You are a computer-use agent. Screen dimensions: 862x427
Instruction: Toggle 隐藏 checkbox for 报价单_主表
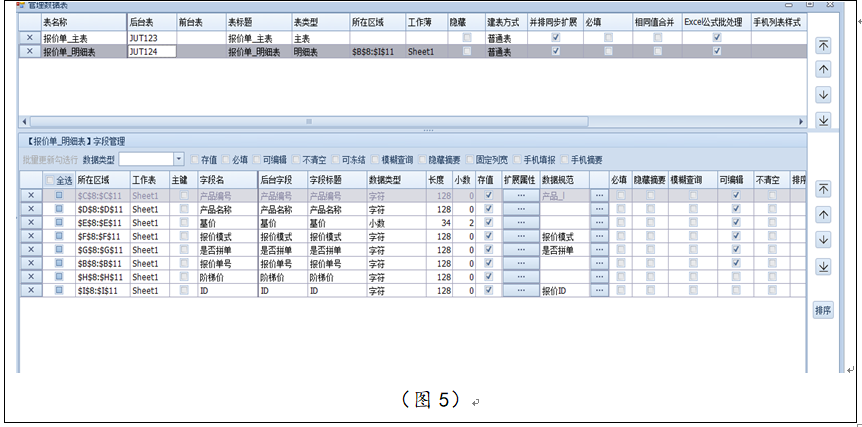[x=466, y=37]
